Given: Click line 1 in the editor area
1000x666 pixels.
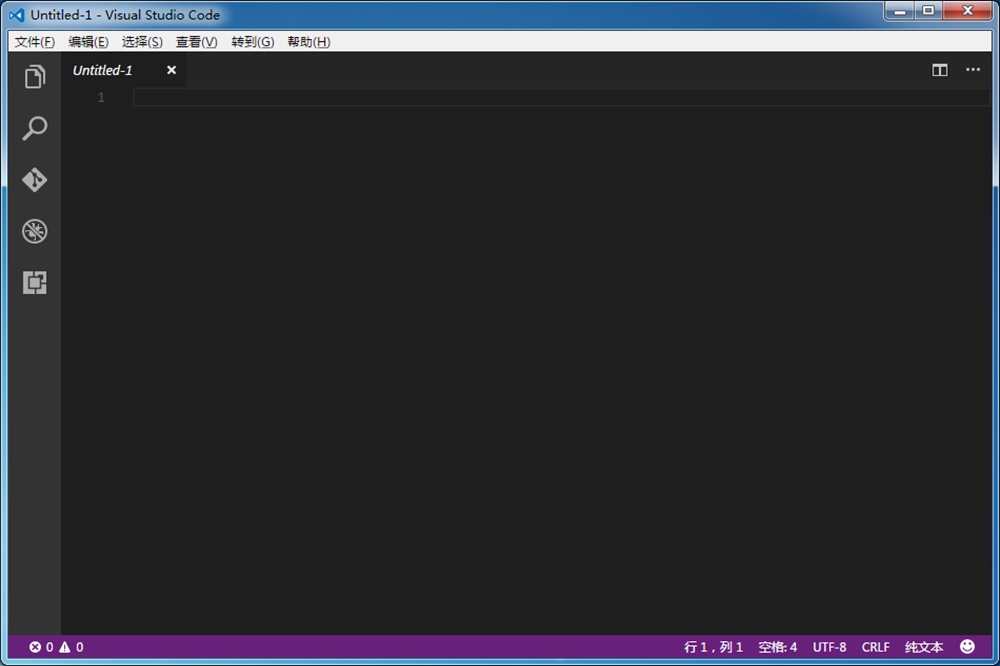Looking at the screenshot, I should 300,97.
